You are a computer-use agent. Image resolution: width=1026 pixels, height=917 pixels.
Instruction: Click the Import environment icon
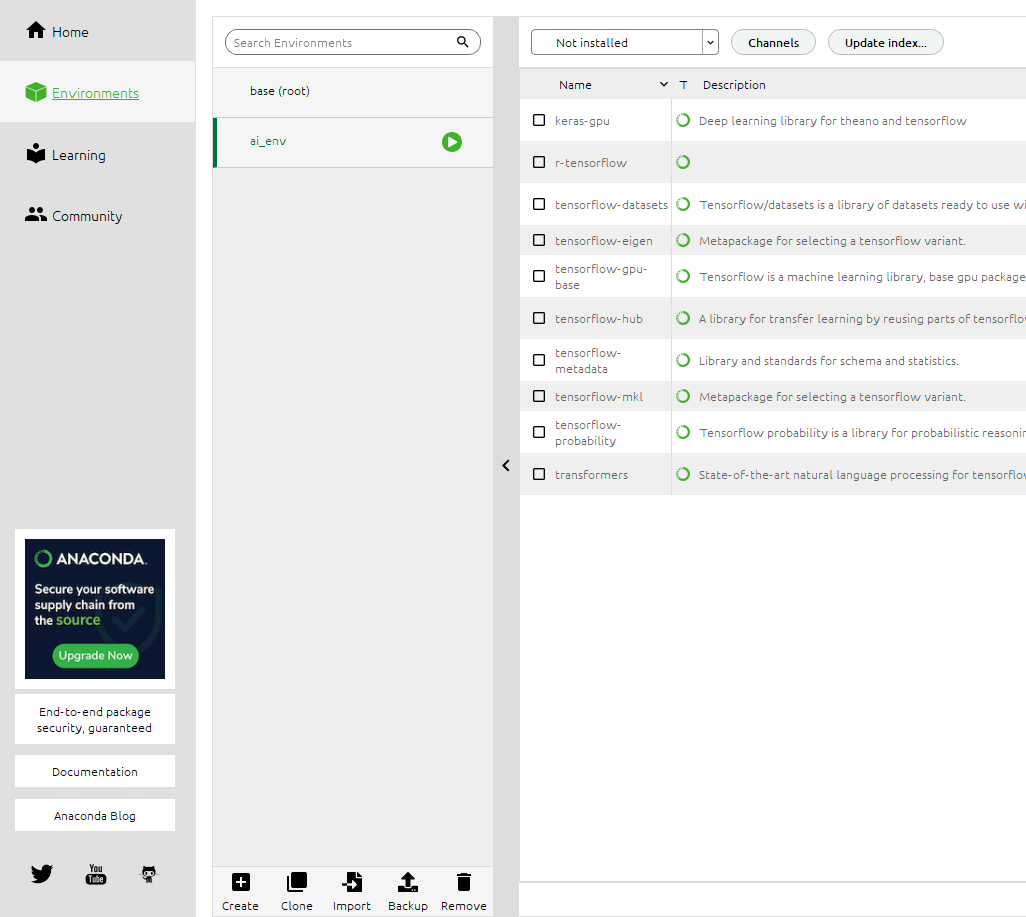pos(351,882)
